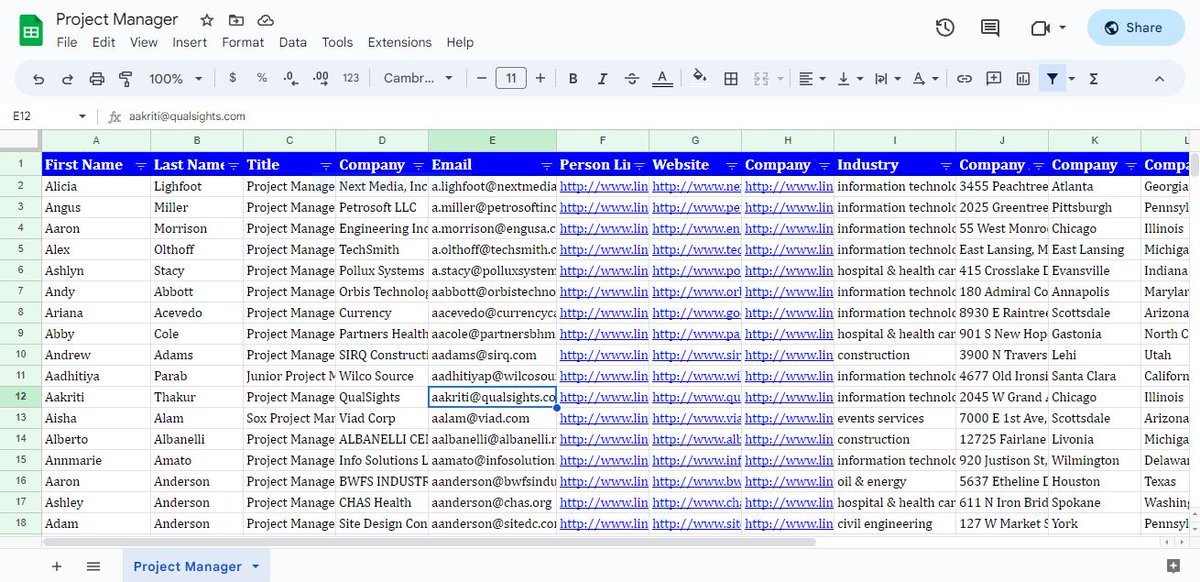
Task: Increase decimal places
Action: pyautogui.click(x=319, y=78)
